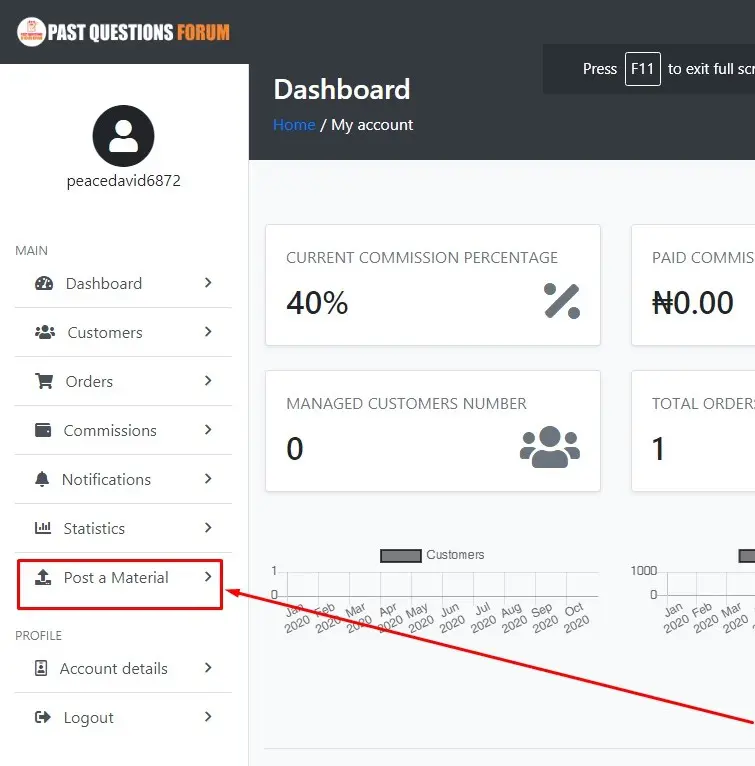Screen dimensions: 755x766
Task: Click the Home breadcrumb link
Action: [294, 125]
